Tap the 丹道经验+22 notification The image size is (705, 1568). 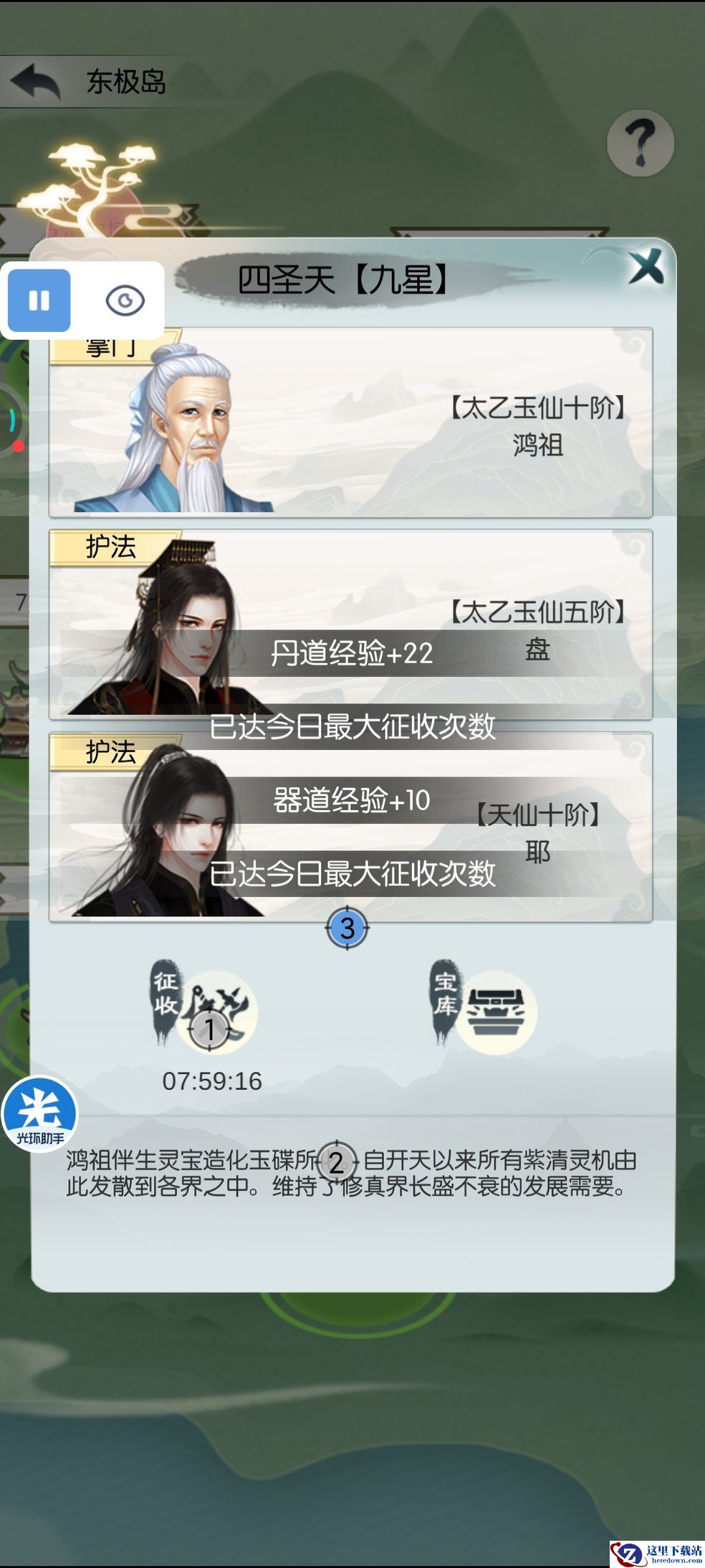pyautogui.click(x=352, y=653)
